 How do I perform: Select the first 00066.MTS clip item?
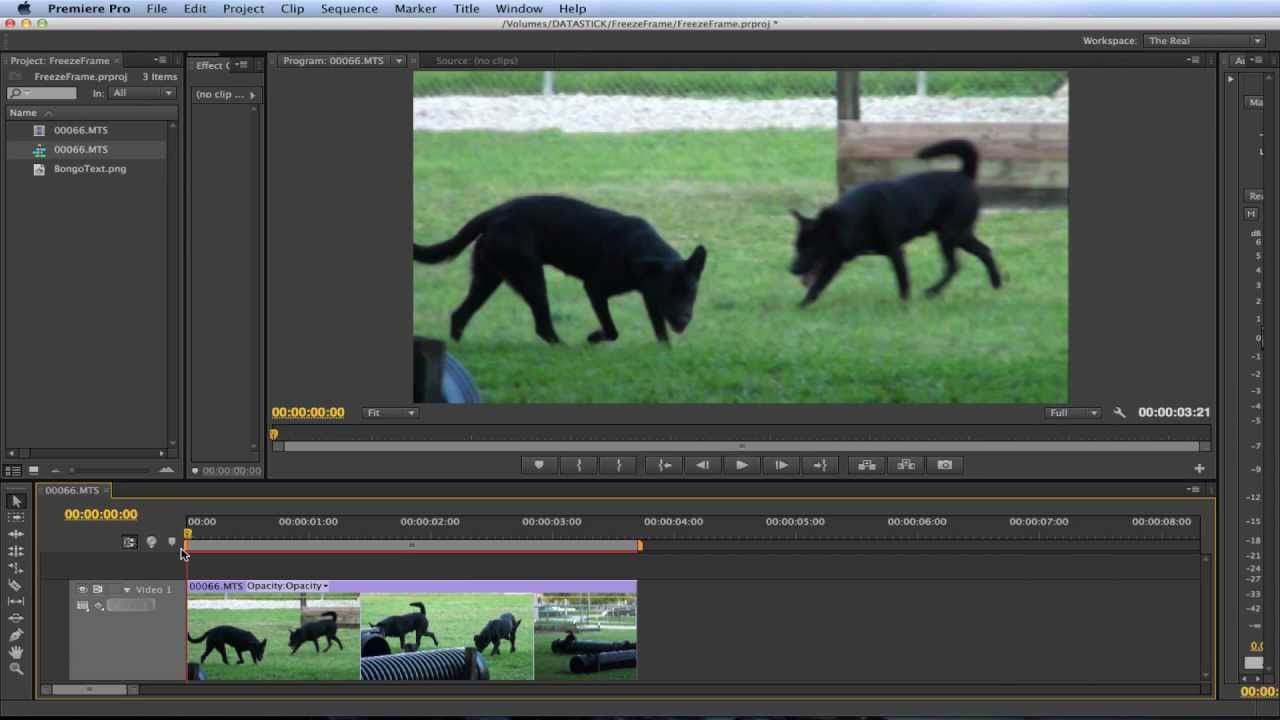coord(80,131)
